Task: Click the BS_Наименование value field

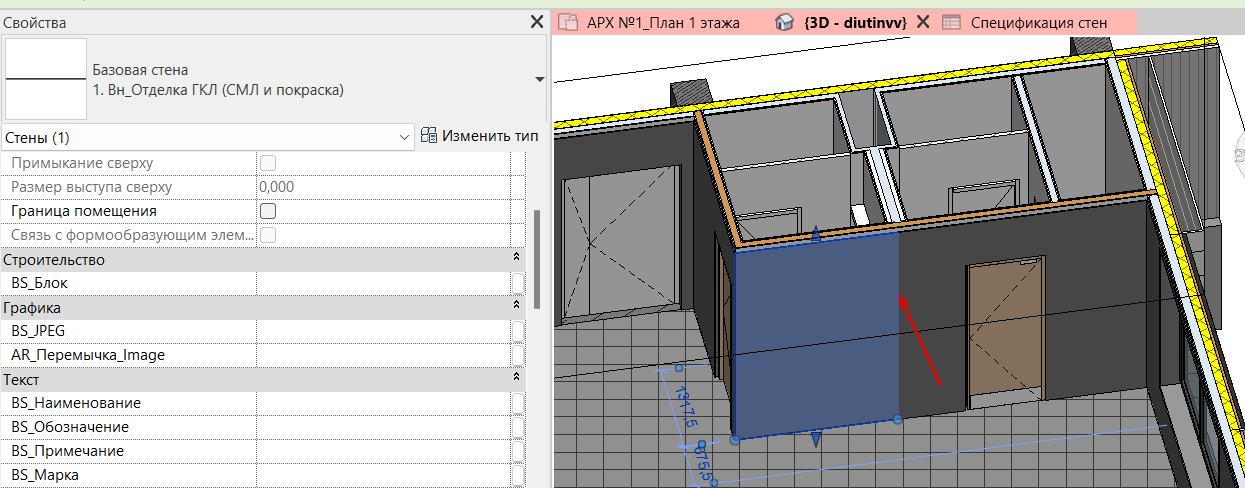Action: click(x=383, y=403)
